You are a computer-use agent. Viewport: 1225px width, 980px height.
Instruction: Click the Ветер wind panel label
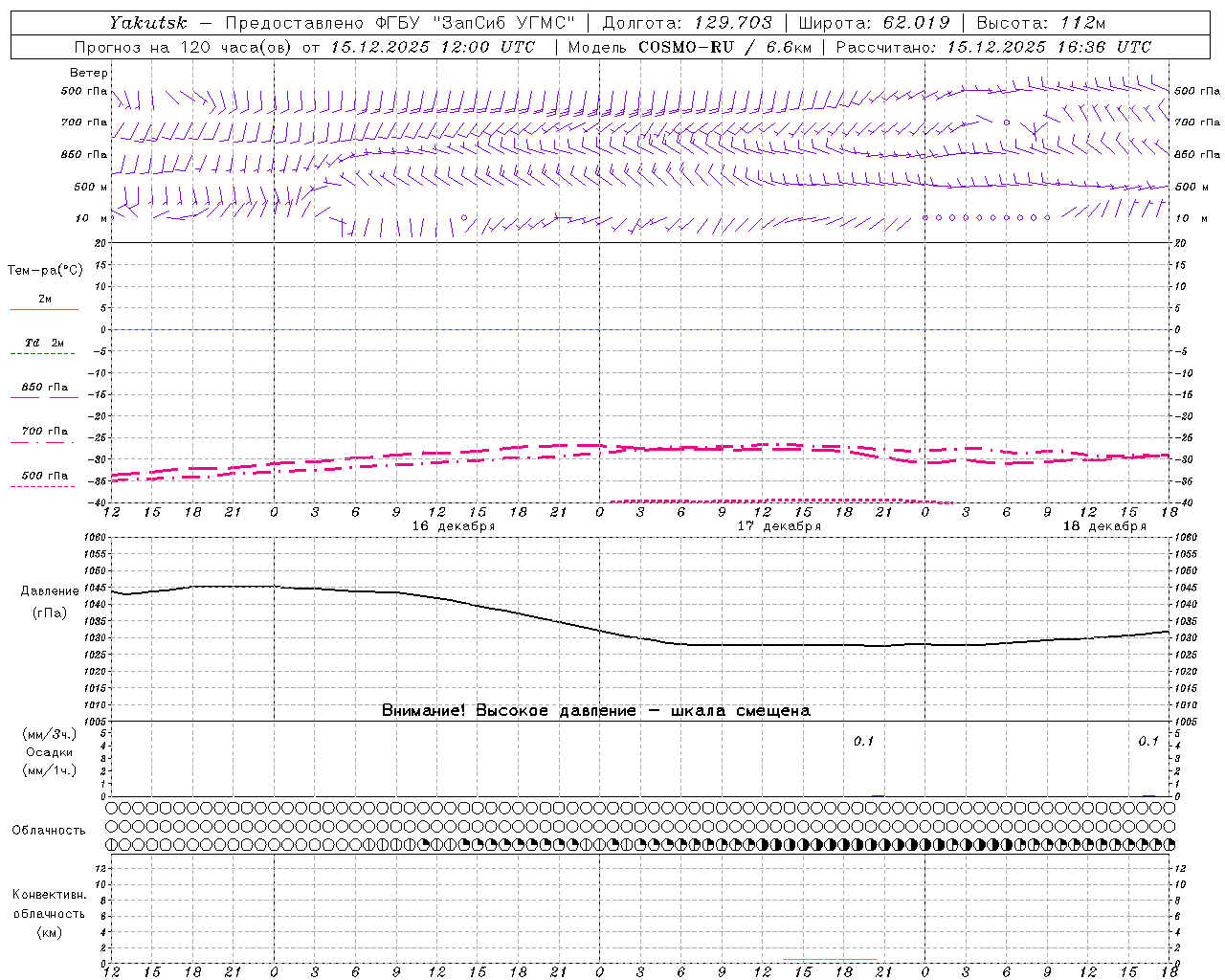pos(89,73)
